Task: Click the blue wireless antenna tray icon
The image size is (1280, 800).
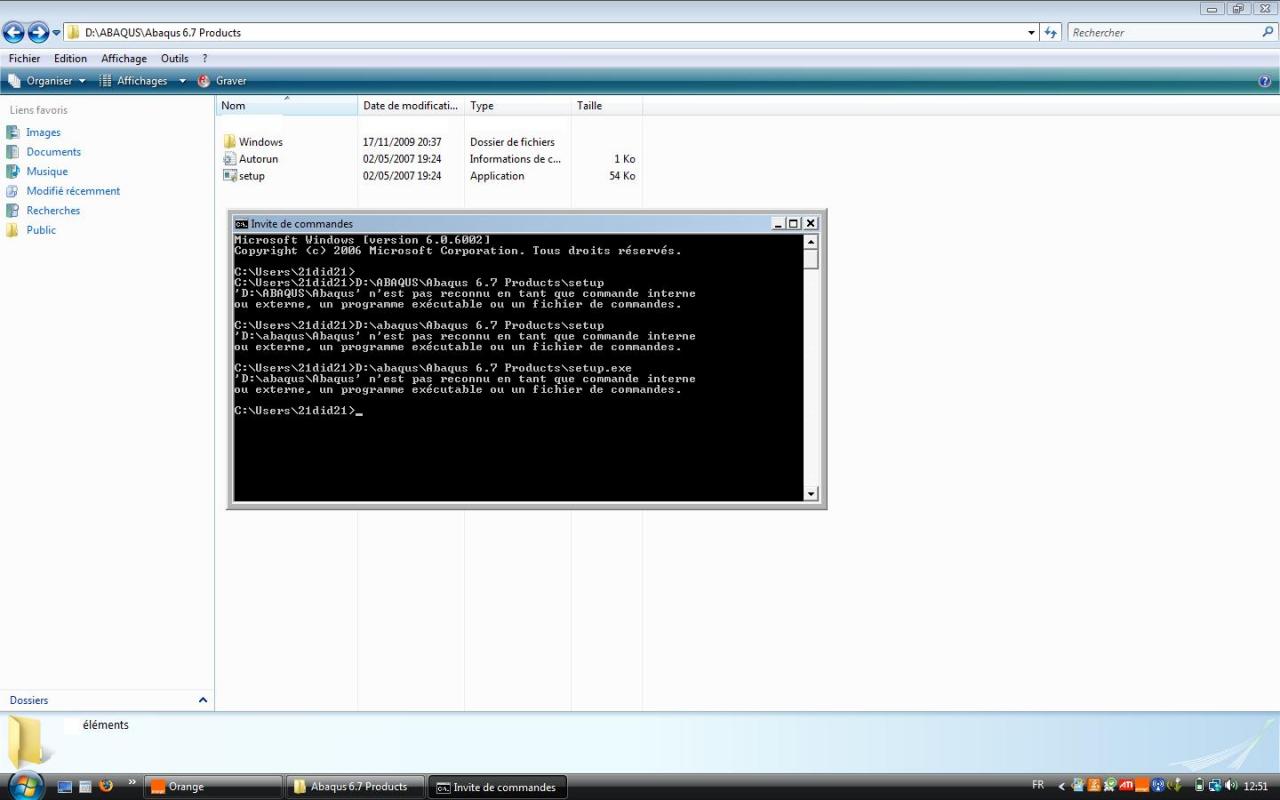Action: 1158,786
